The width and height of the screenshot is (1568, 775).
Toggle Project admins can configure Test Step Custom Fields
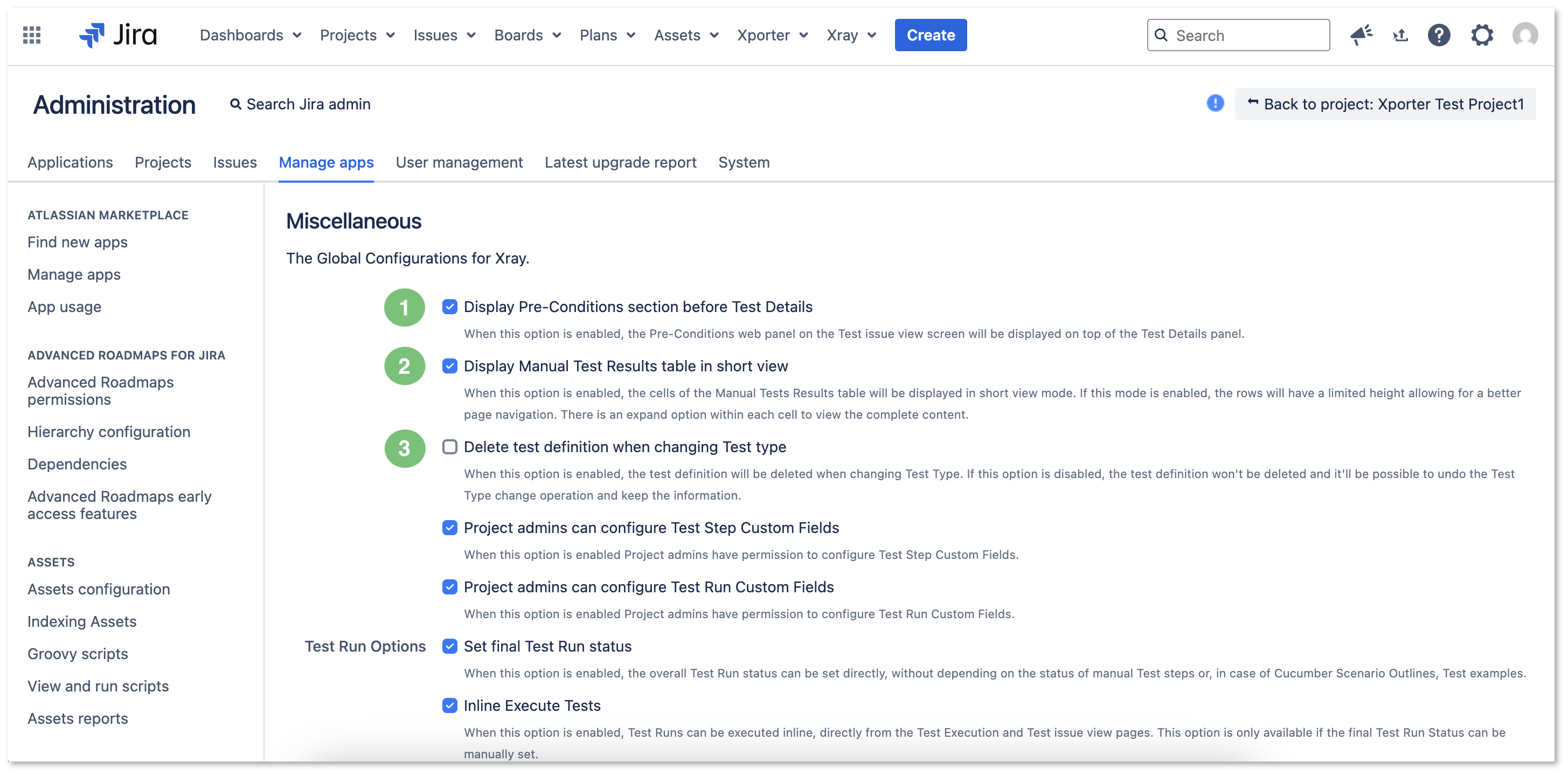(x=450, y=528)
